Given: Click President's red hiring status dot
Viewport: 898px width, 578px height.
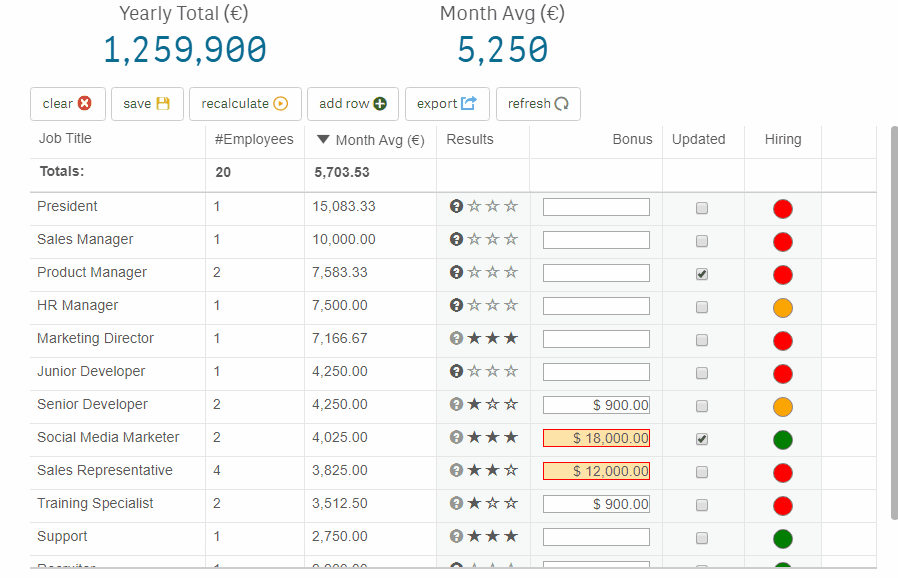Looking at the screenshot, I should click(x=783, y=209).
